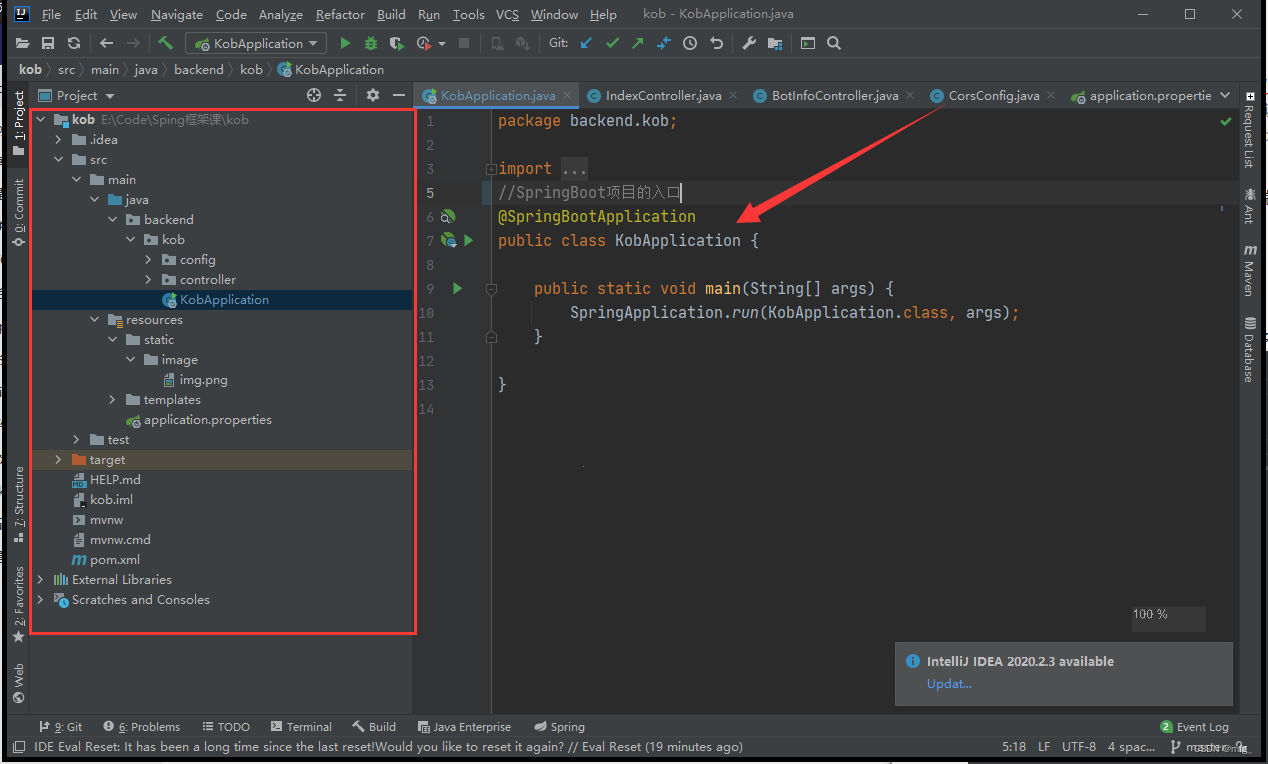
Task: Open the Event Log
Action: (x=1194, y=726)
